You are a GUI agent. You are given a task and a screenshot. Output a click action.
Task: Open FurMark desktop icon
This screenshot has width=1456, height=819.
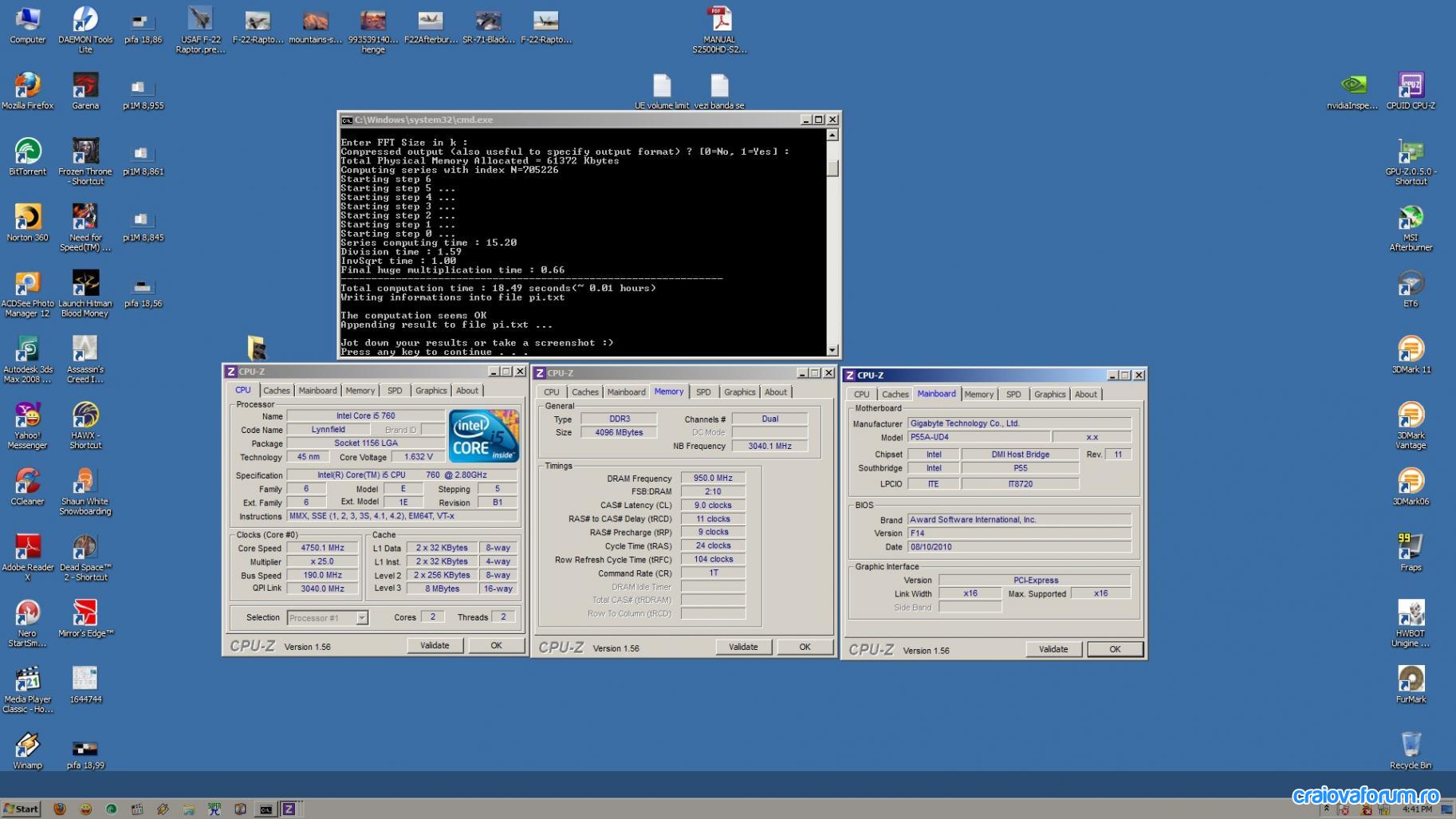coord(1411,685)
